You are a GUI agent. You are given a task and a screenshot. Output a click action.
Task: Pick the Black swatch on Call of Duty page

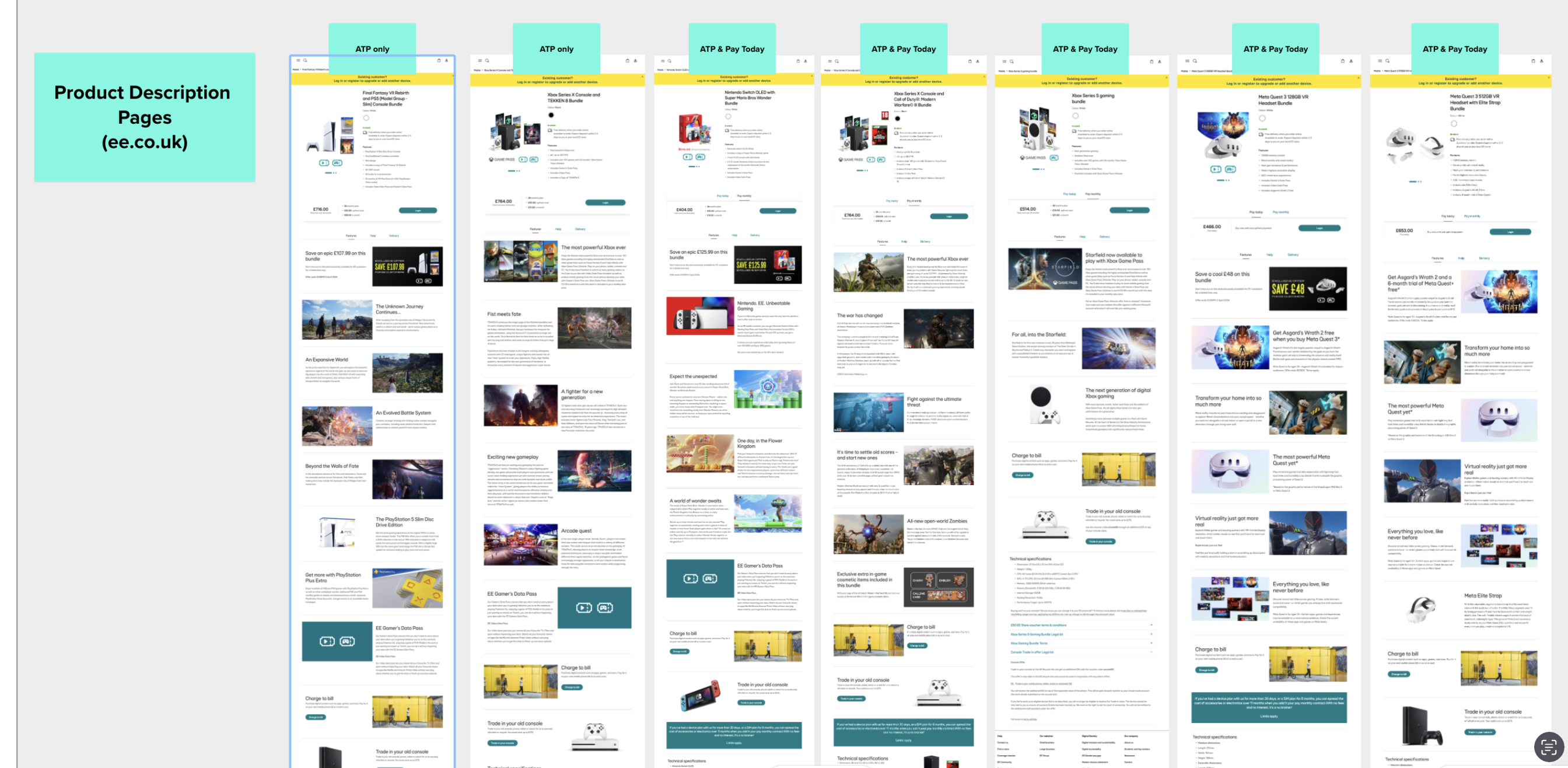pos(897,118)
